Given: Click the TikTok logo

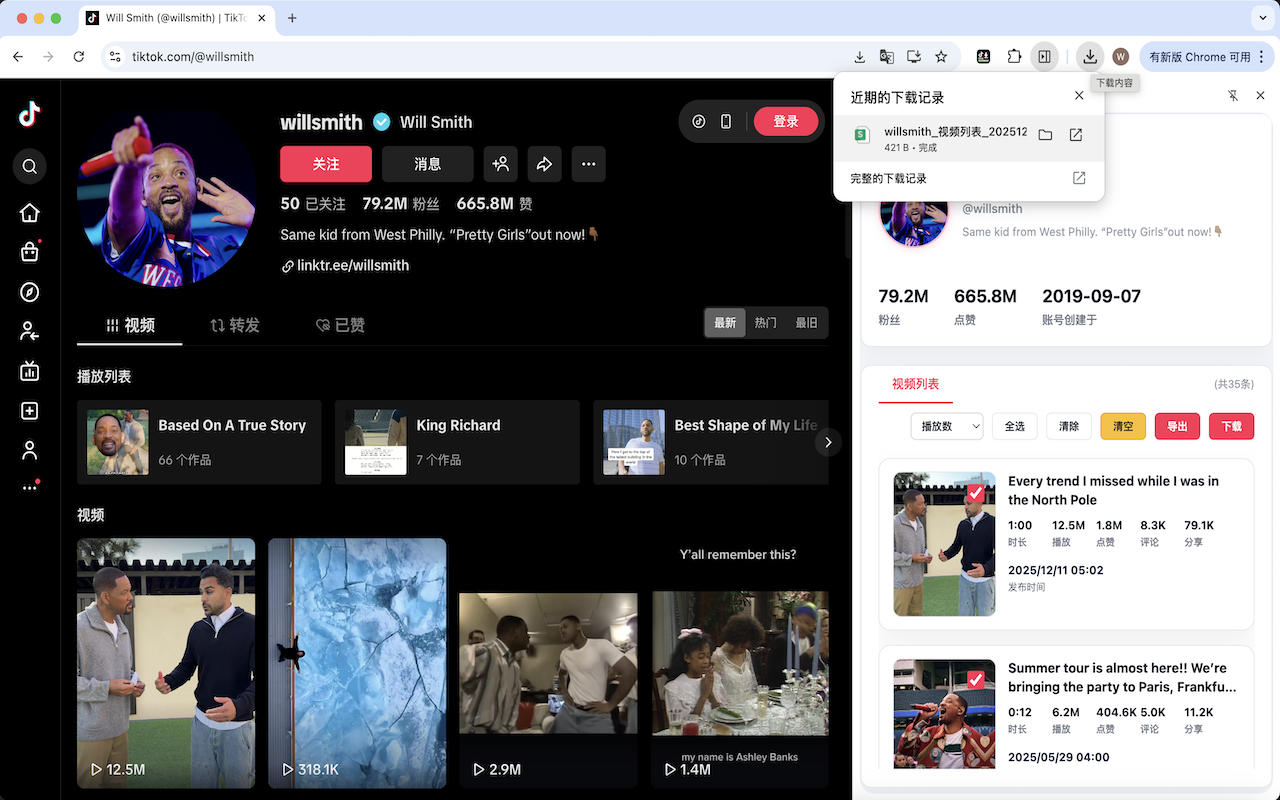Looking at the screenshot, I should [x=30, y=114].
